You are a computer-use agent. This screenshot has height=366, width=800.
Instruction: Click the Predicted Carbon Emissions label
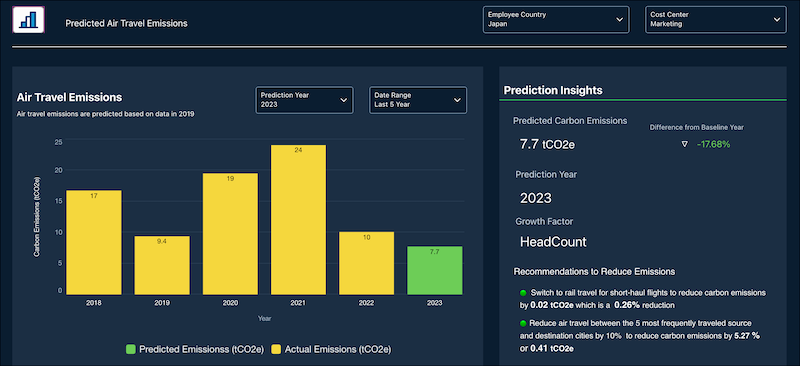point(570,121)
